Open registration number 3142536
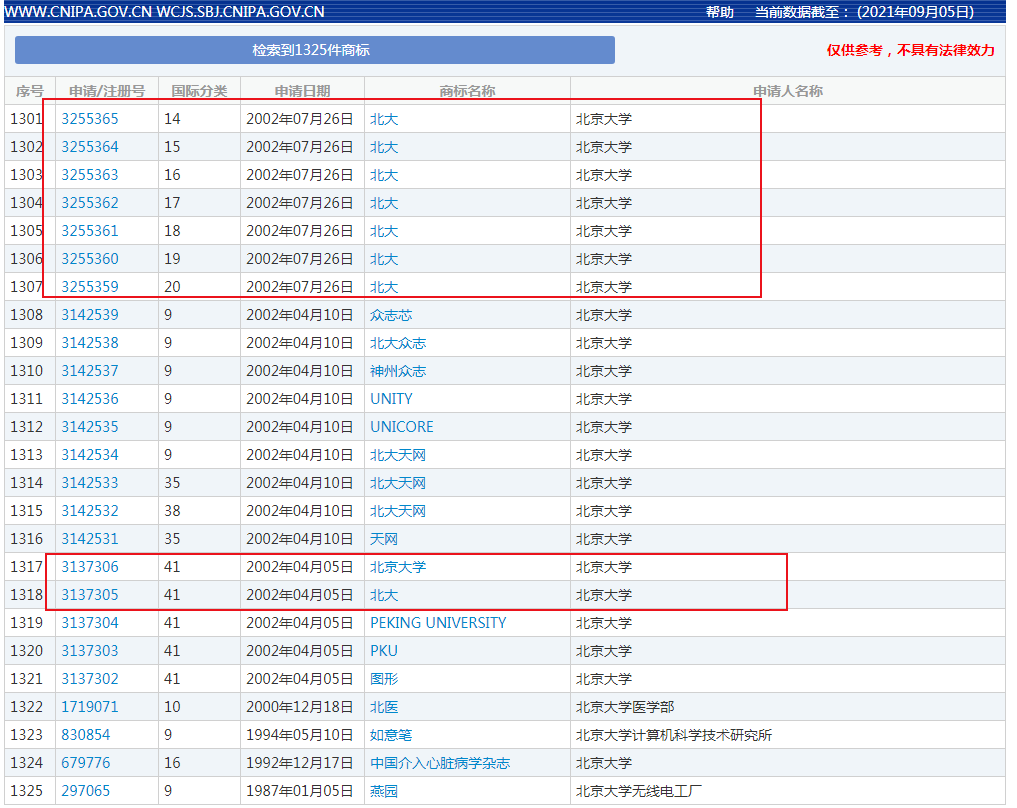Screen dimensions: 1017x808 (x=90, y=398)
